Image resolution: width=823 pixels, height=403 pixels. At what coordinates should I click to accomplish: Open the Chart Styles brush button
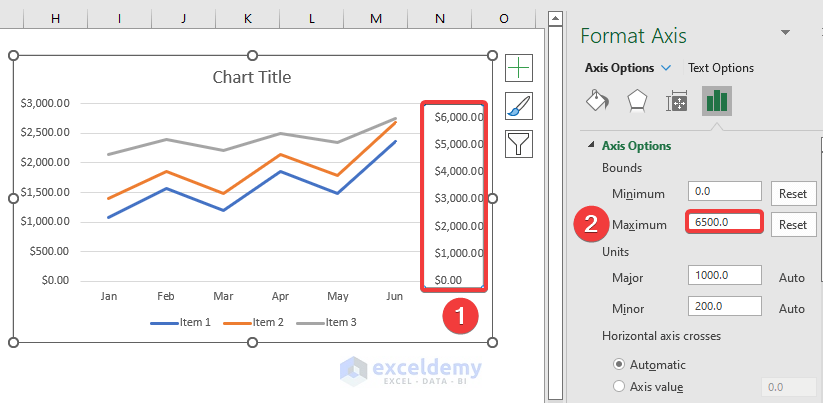tap(519, 106)
